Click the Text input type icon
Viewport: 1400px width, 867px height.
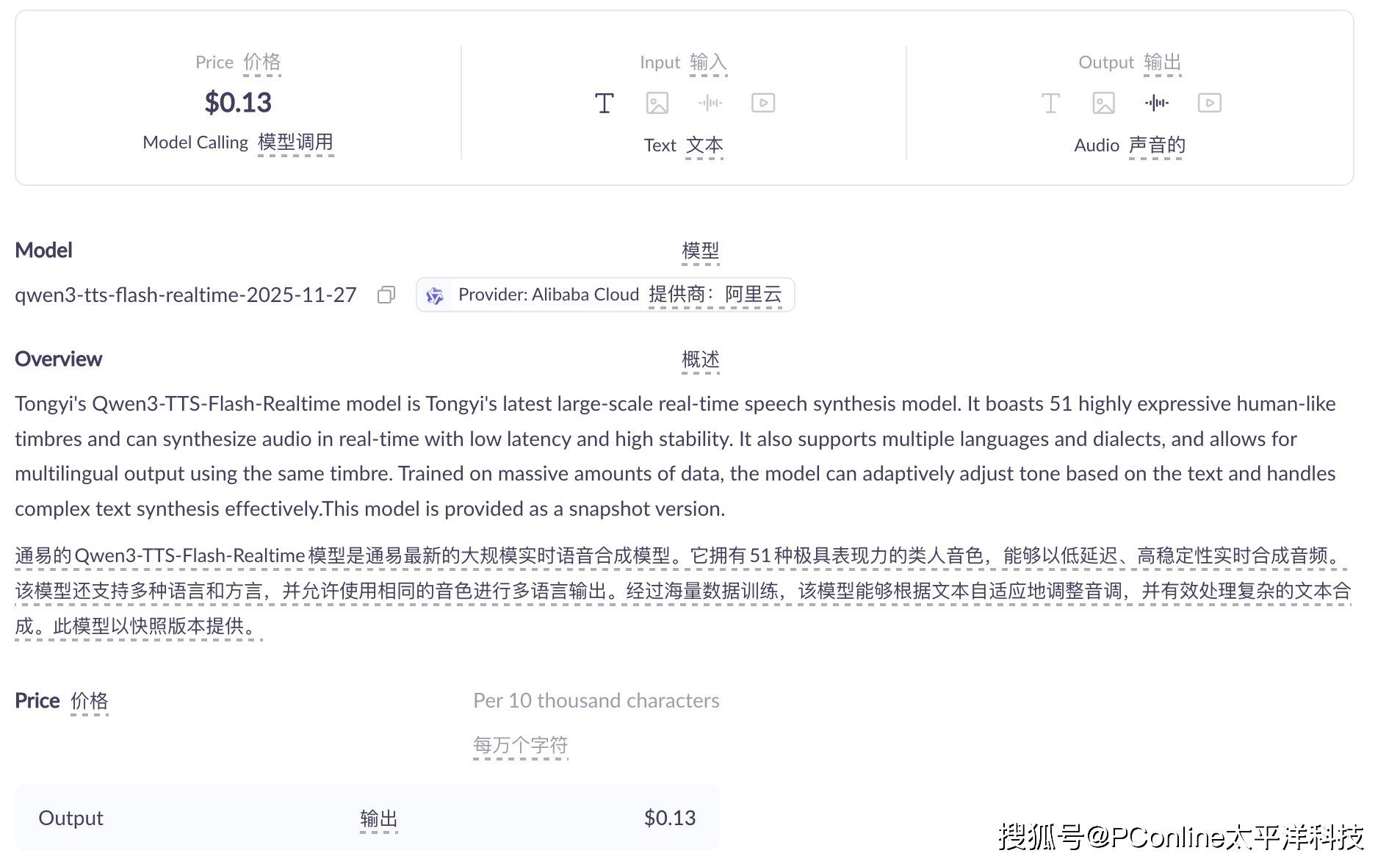604,104
